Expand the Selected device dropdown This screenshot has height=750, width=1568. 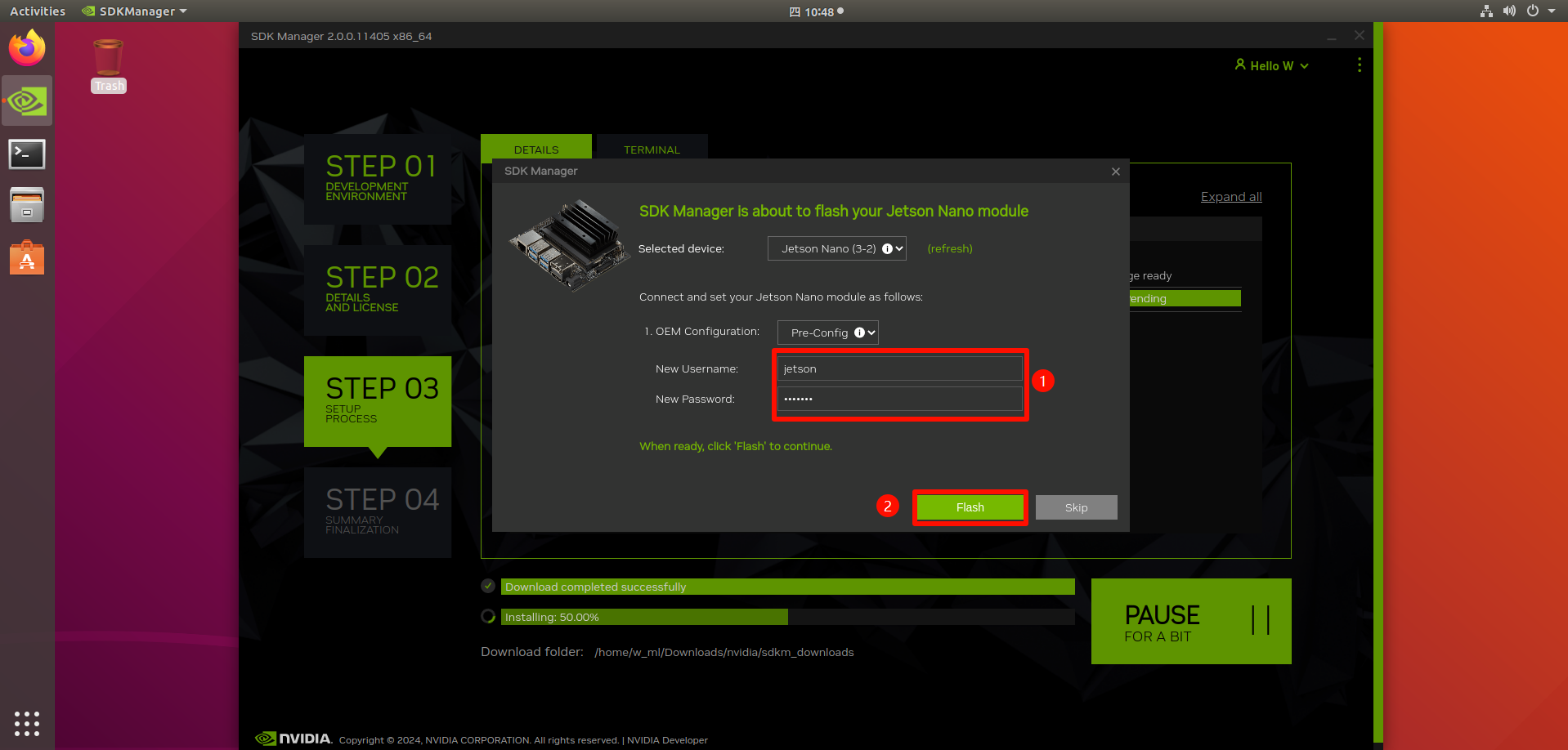(x=836, y=248)
